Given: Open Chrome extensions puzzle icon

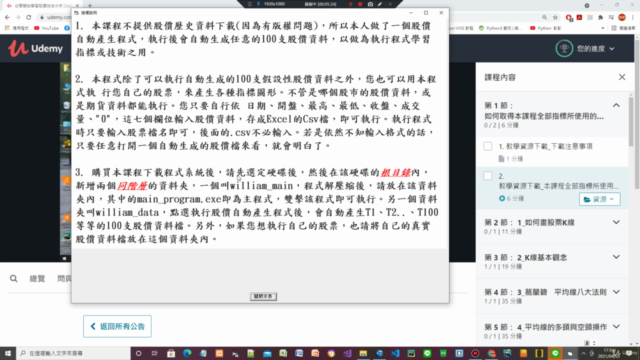Looking at the screenshot, I should (600, 17).
